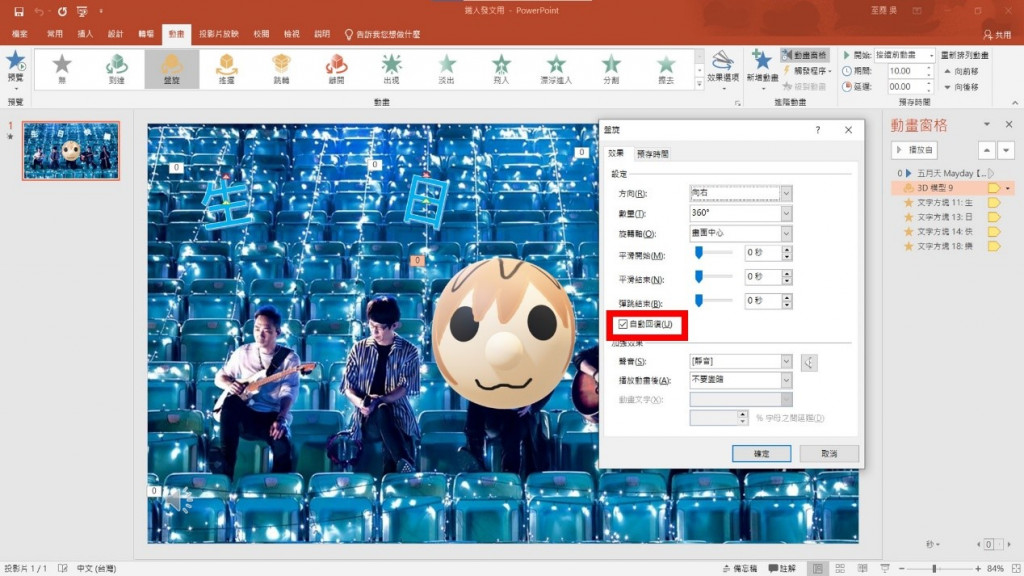Open the 檔案 (File) tab
1024x576 pixels.
click(x=20, y=34)
